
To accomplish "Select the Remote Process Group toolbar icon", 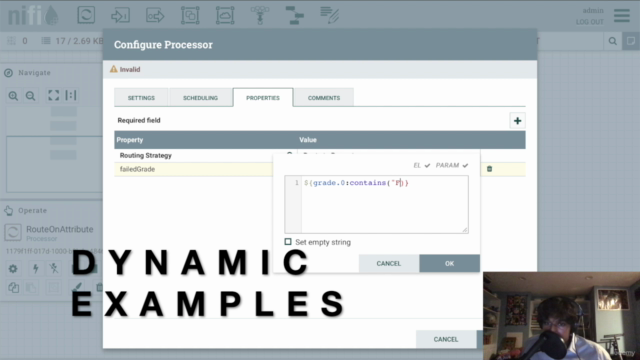I will [x=225, y=15].
